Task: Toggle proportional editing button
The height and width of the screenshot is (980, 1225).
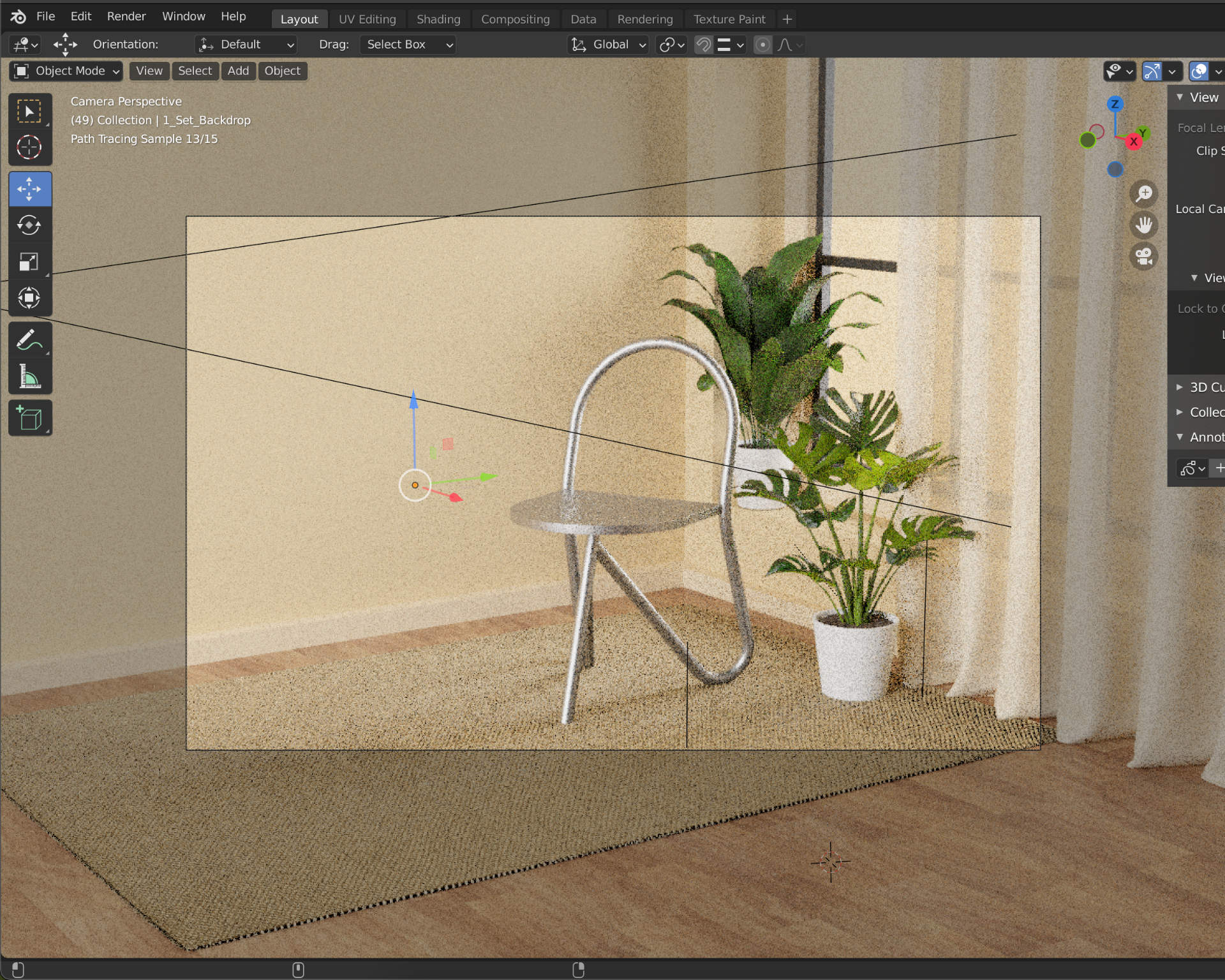Action: (x=762, y=45)
